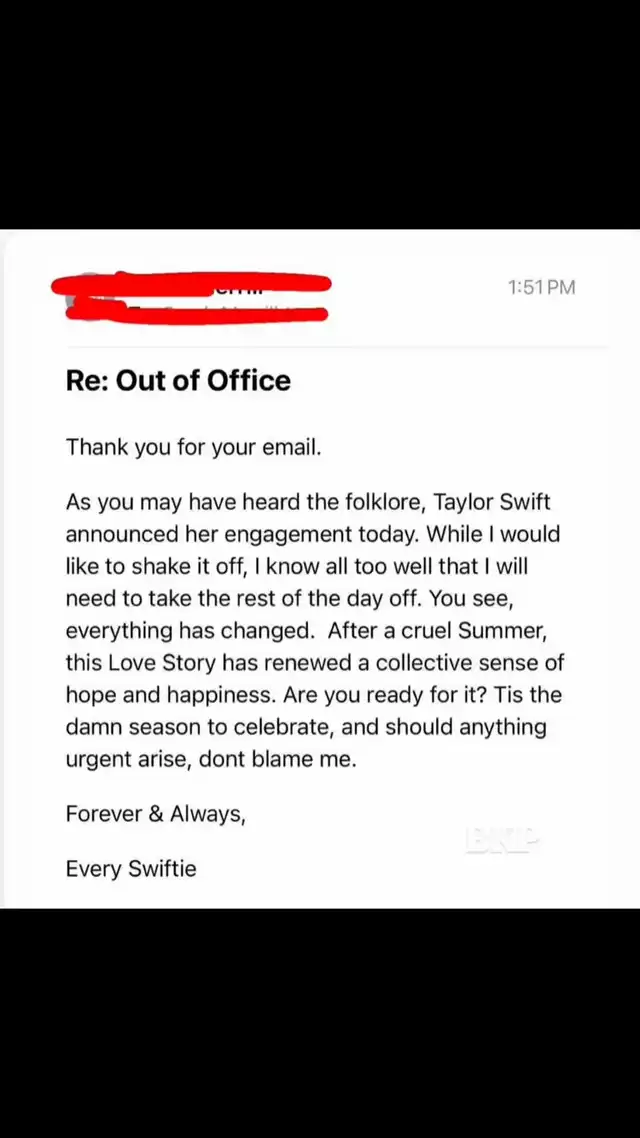
Task: Open the 'Re: Out of Office' subject
Action: 179,380
